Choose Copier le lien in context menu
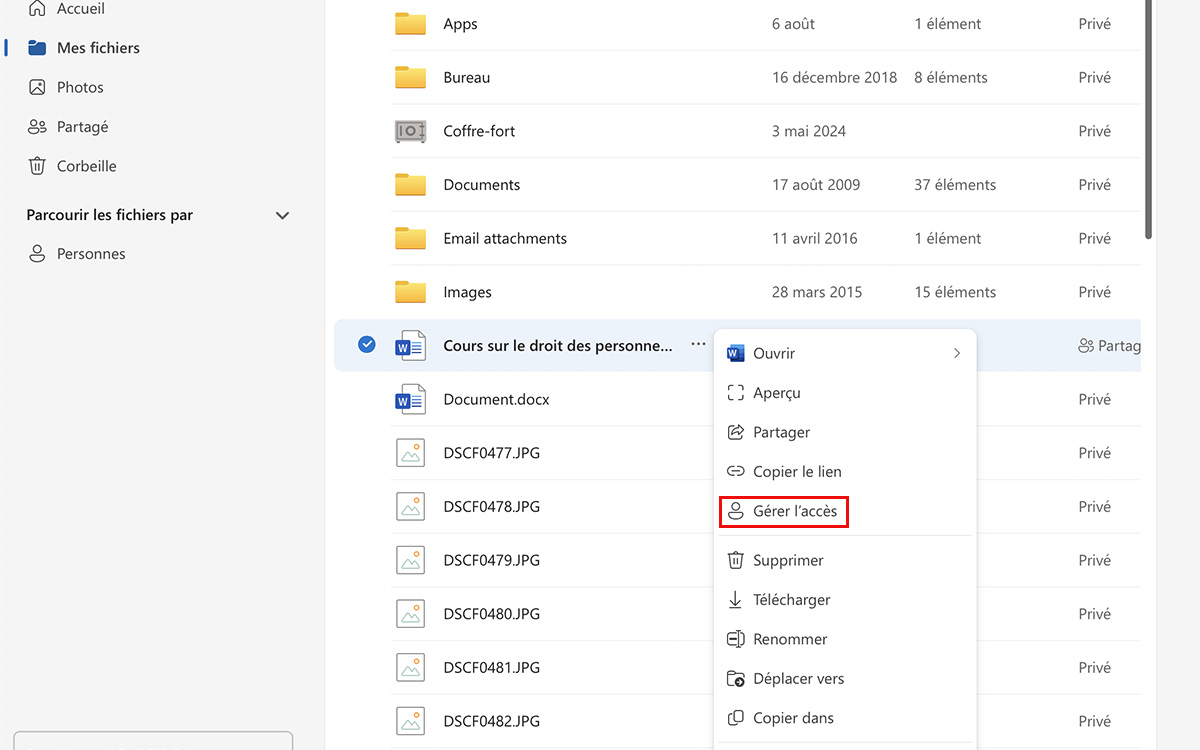 (x=796, y=472)
